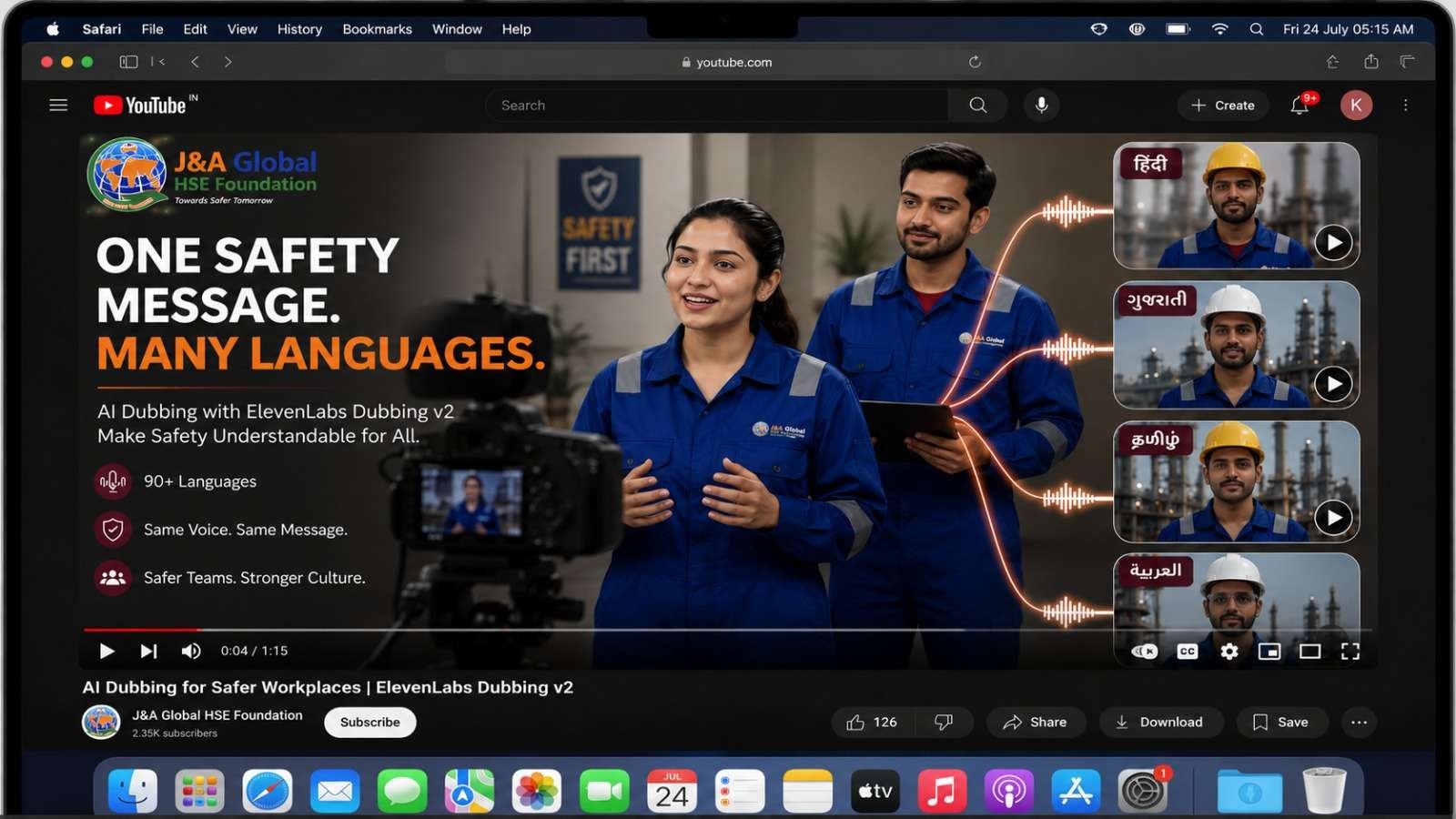
Task: Open the Bookmarks menu
Action: click(378, 29)
